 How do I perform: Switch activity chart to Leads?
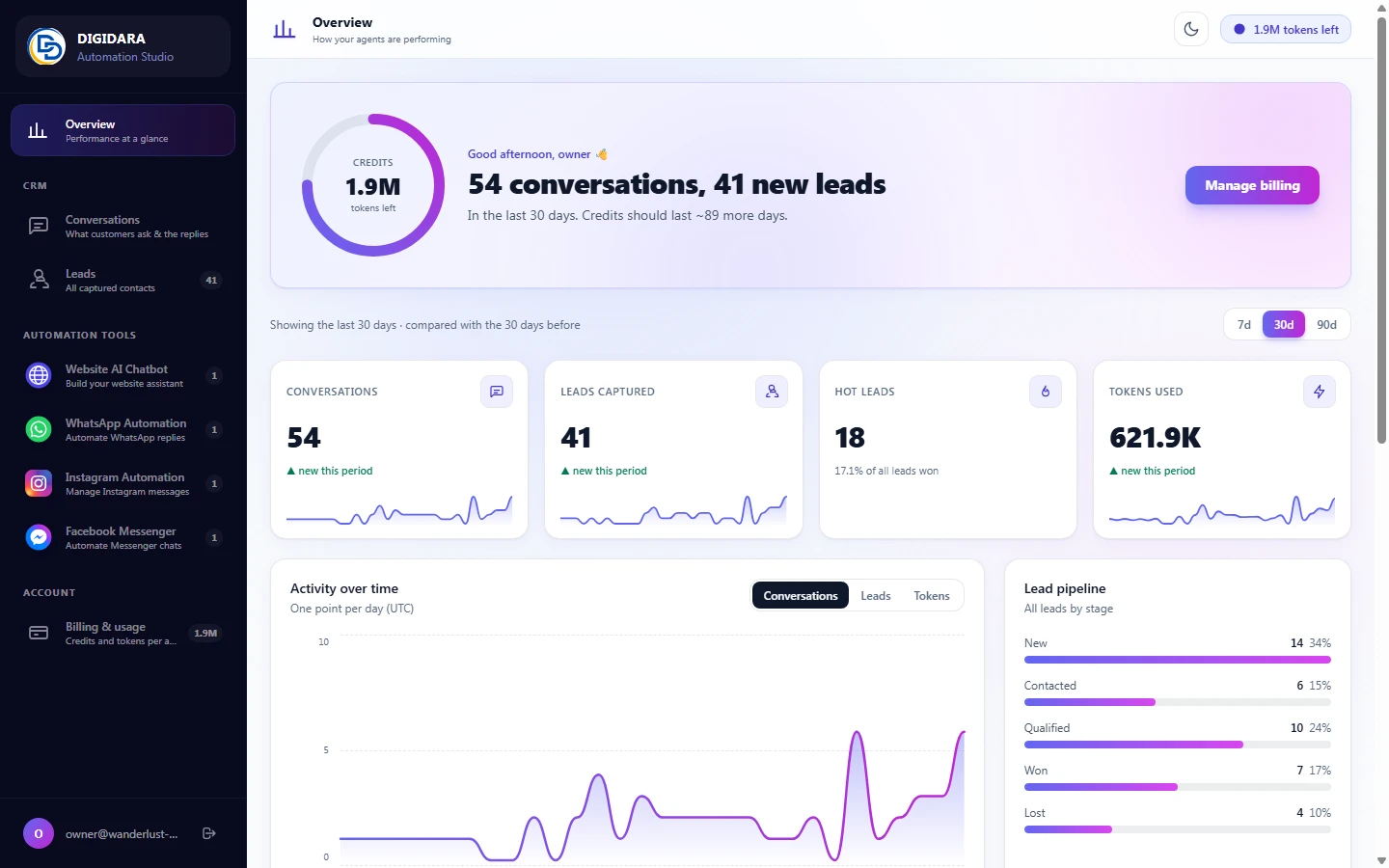(x=876, y=596)
